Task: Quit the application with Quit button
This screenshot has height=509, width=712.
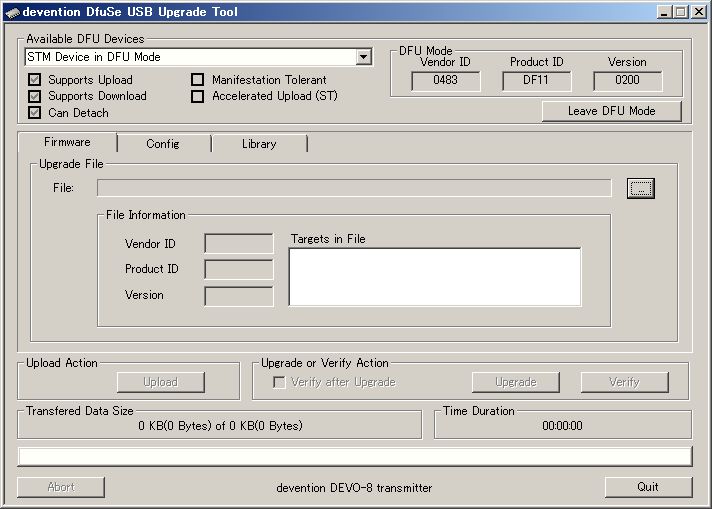Action: (648, 487)
